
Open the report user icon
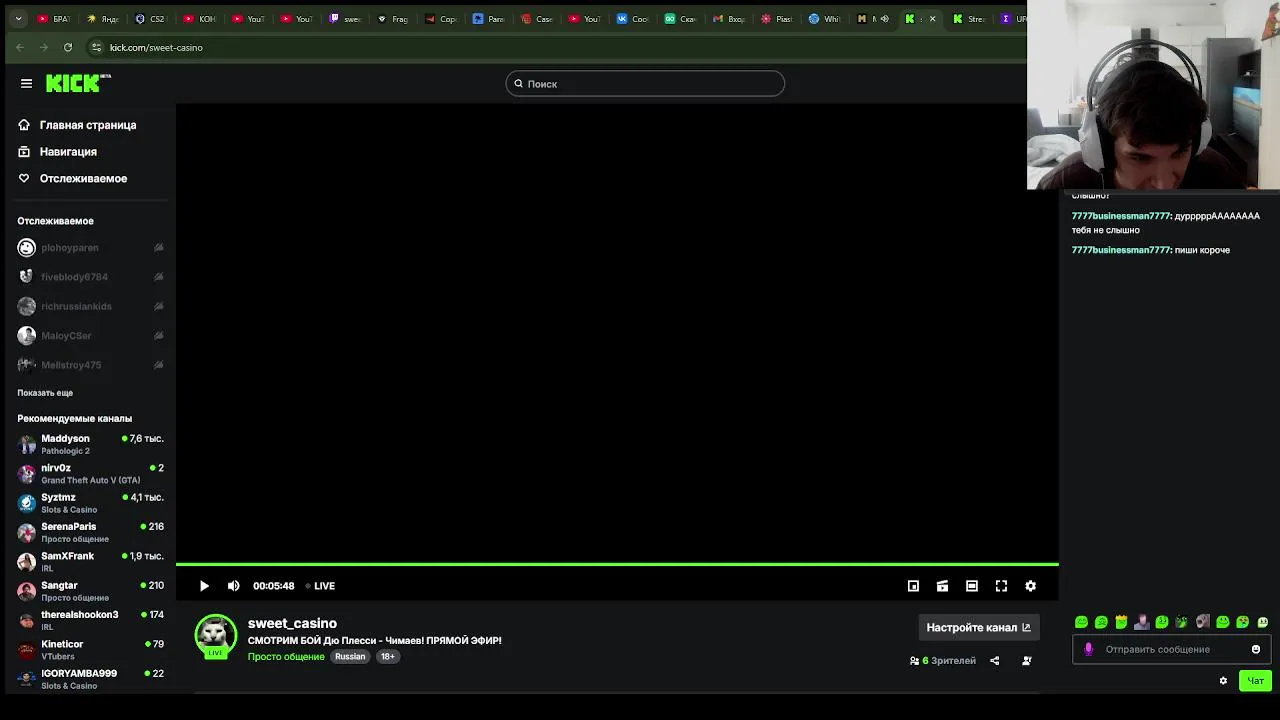[x=1026, y=661]
